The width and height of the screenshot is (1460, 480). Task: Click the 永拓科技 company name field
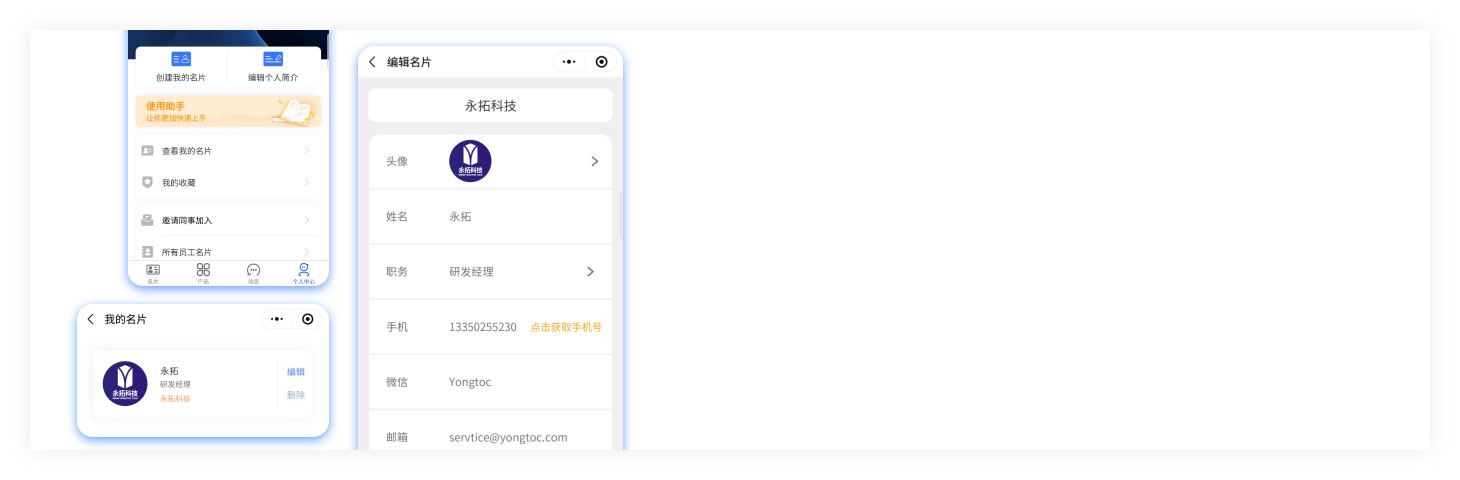coord(490,105)
